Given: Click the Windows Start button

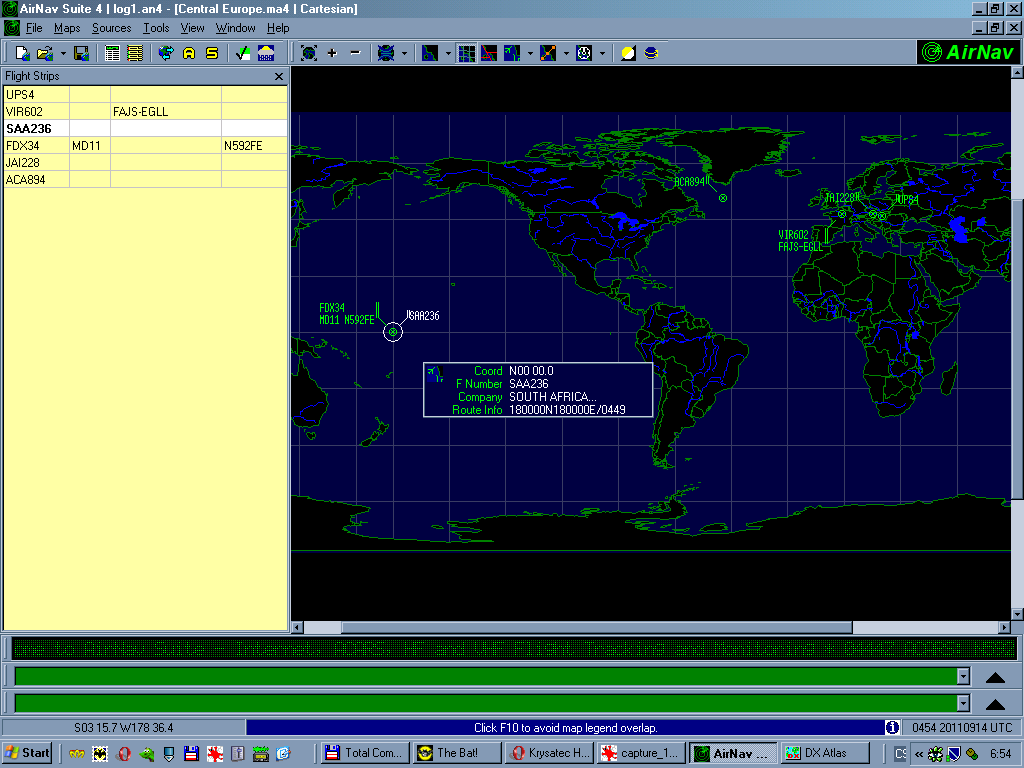Looking at the screenshot, I should pyautogui.click(x=28, y=753).
